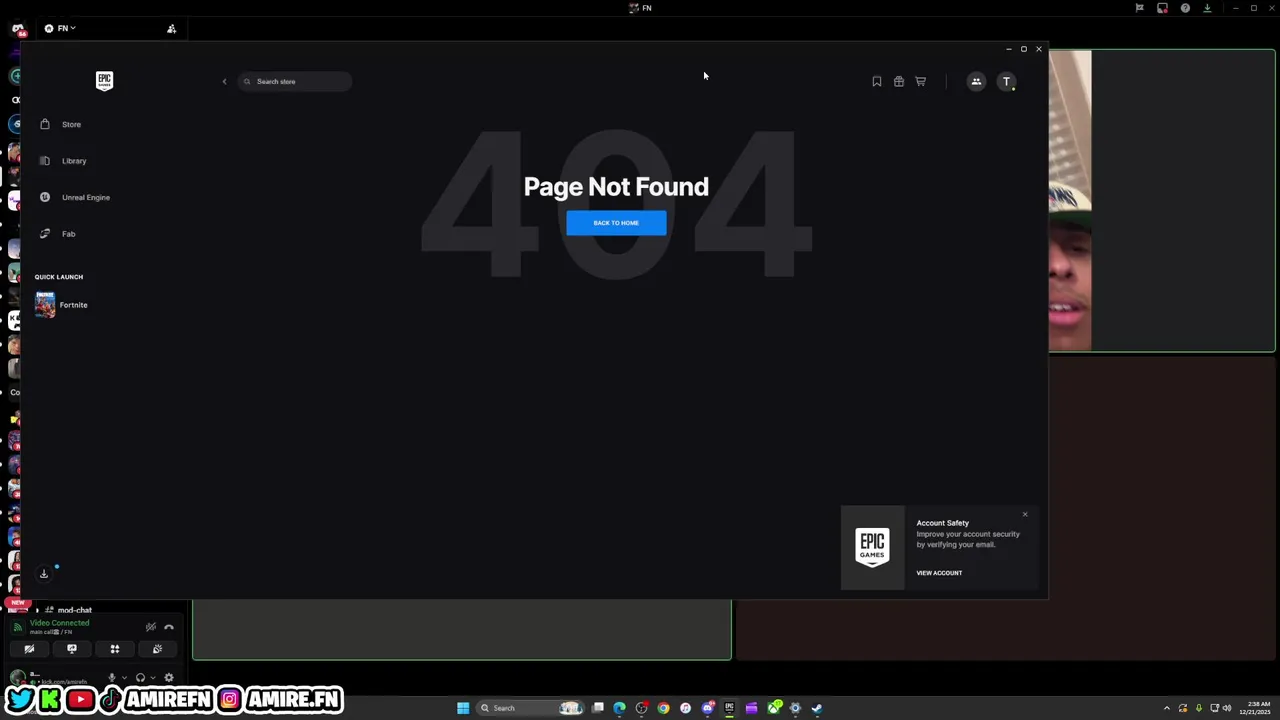Screen dimensions: 1280x720
Task: Open the Discord soundboard button
Action: [157, 649]
